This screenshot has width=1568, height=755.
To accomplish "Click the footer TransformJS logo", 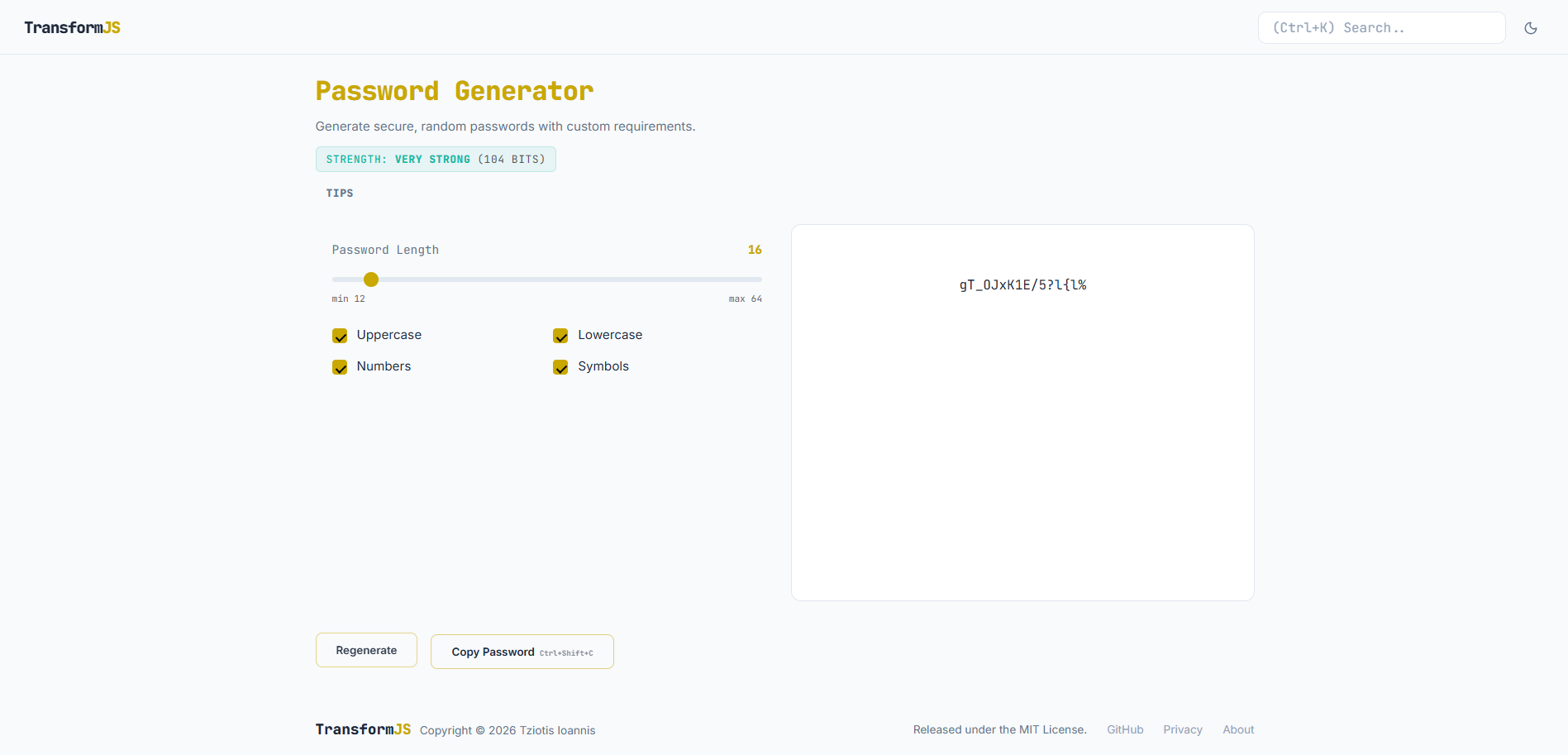I will (x=363, y=729).
